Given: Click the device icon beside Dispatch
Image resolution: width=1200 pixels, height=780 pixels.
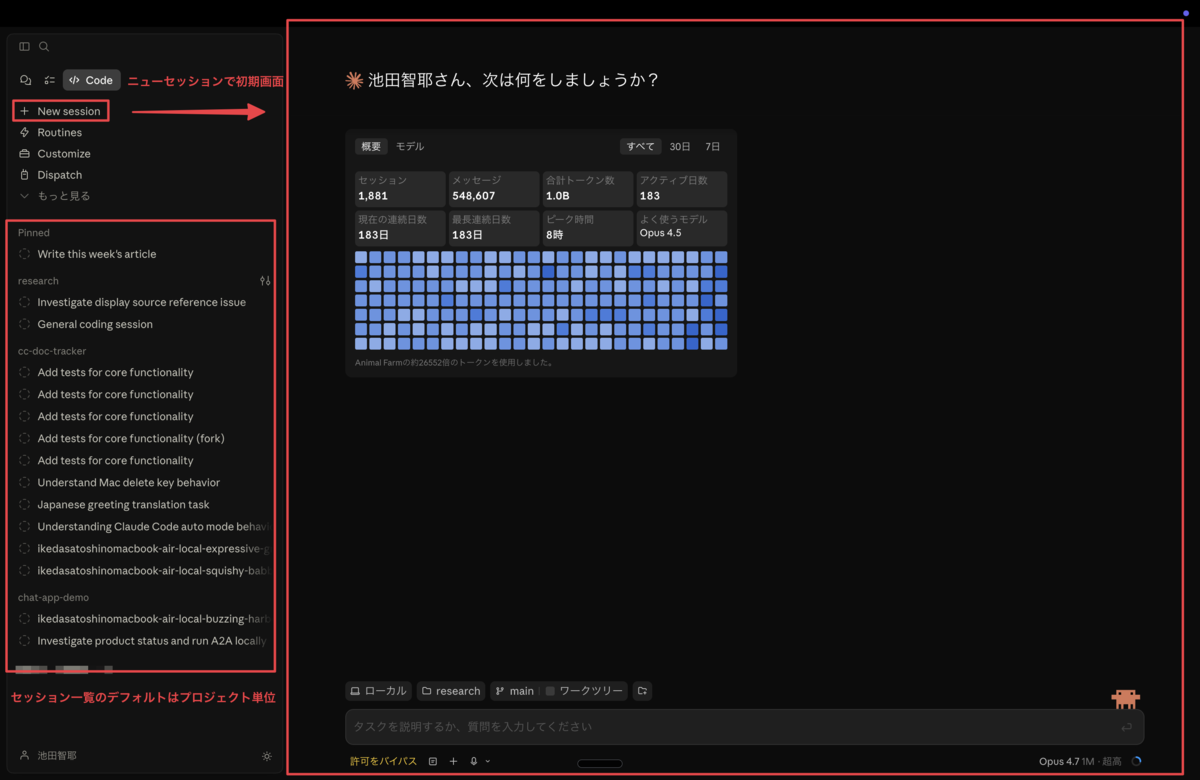Looking at the screenshot, I should pos(25,175).
